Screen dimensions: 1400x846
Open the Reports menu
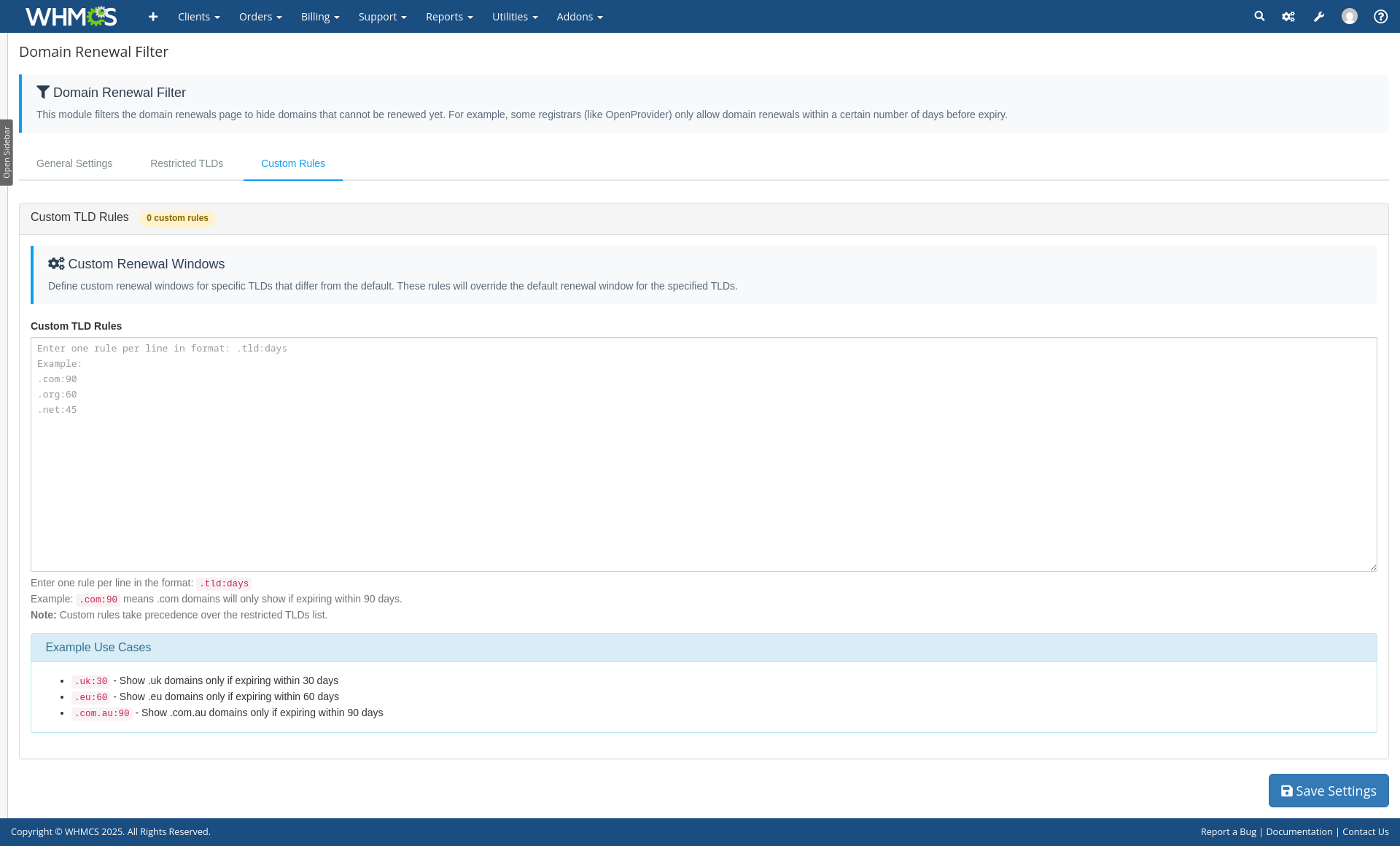449,17
